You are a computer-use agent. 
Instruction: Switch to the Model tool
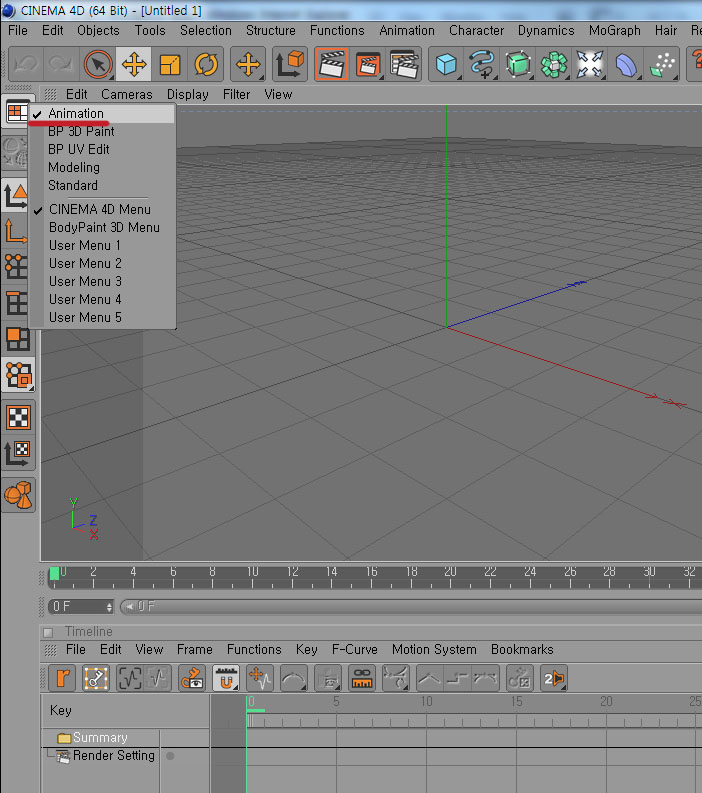coord(17,196)
